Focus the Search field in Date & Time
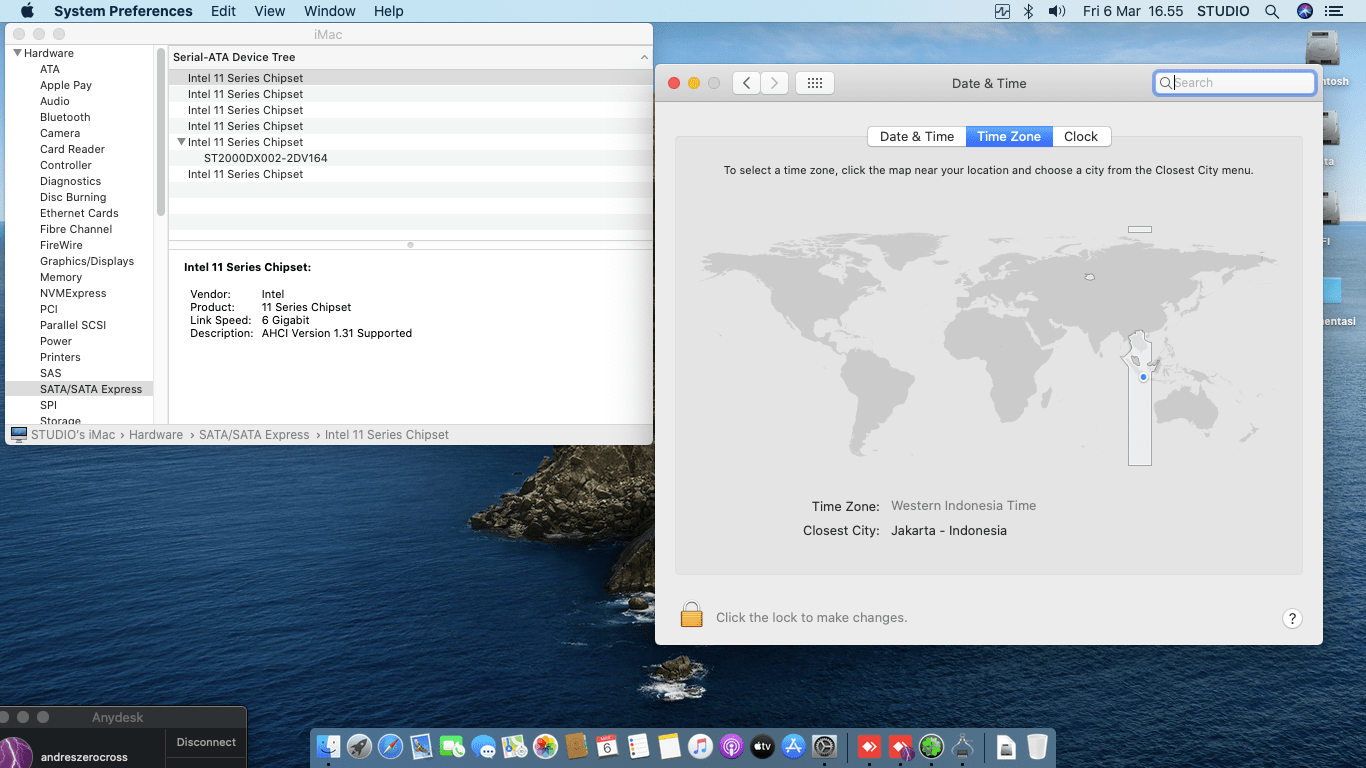1366x768 pixels. 1235,83
